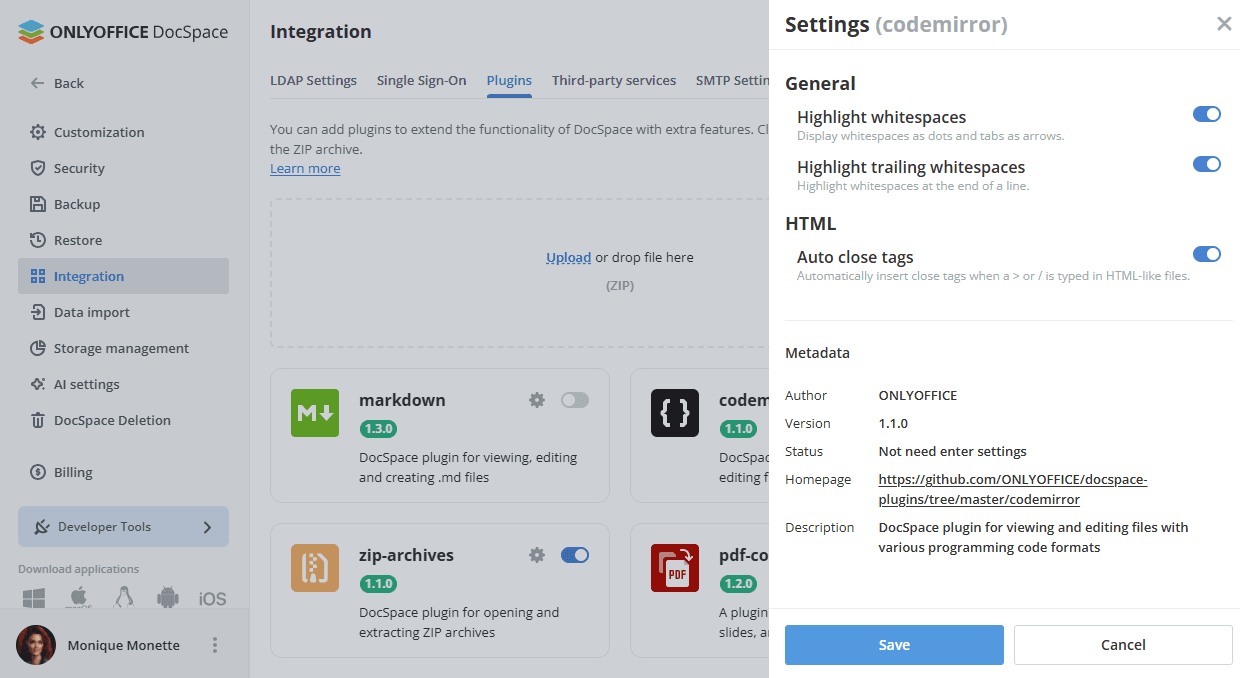Click Monique Monette's profile avatar
Screen dimensions: 1240x678
click(x=36, y=645)
